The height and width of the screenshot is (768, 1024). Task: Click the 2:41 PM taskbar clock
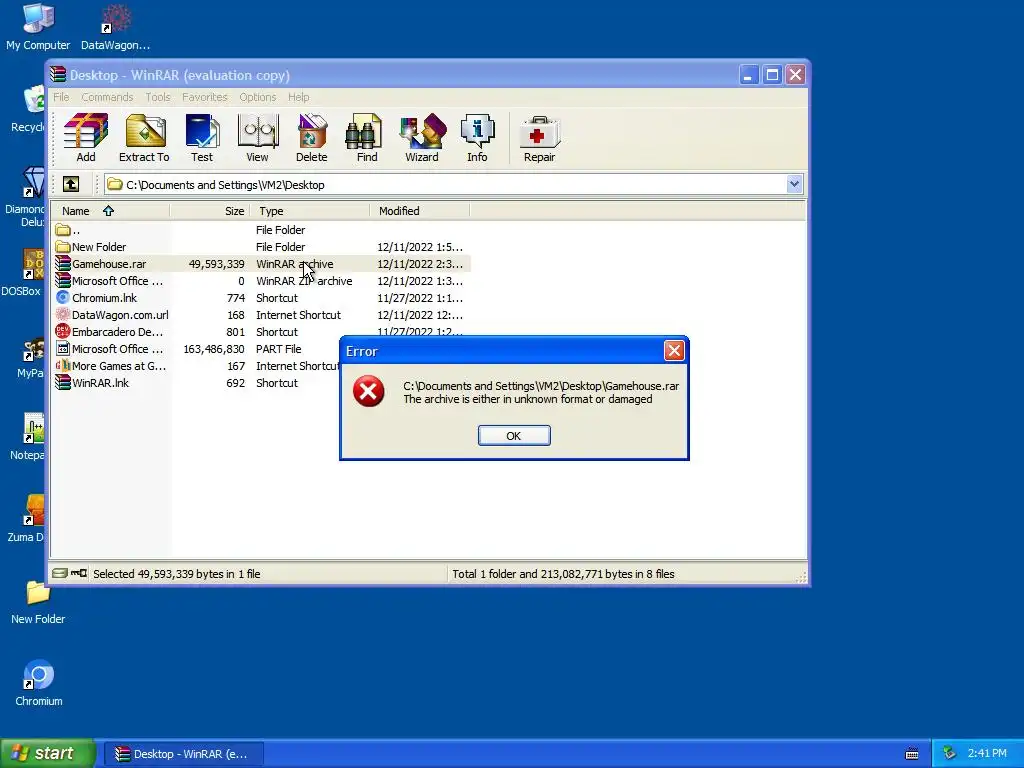[x=987, y=753]
